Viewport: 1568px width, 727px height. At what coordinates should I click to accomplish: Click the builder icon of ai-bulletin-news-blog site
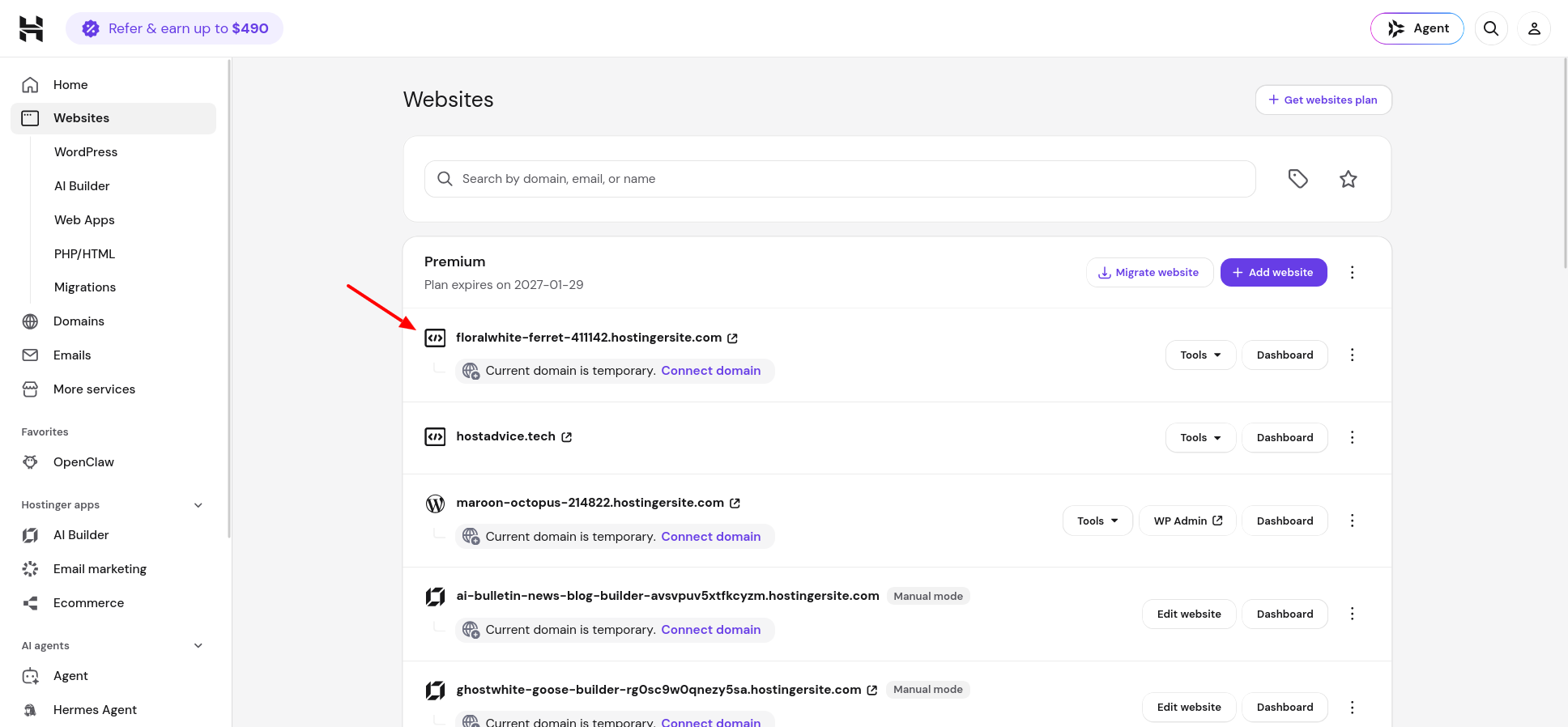click(x=435, y=597)
